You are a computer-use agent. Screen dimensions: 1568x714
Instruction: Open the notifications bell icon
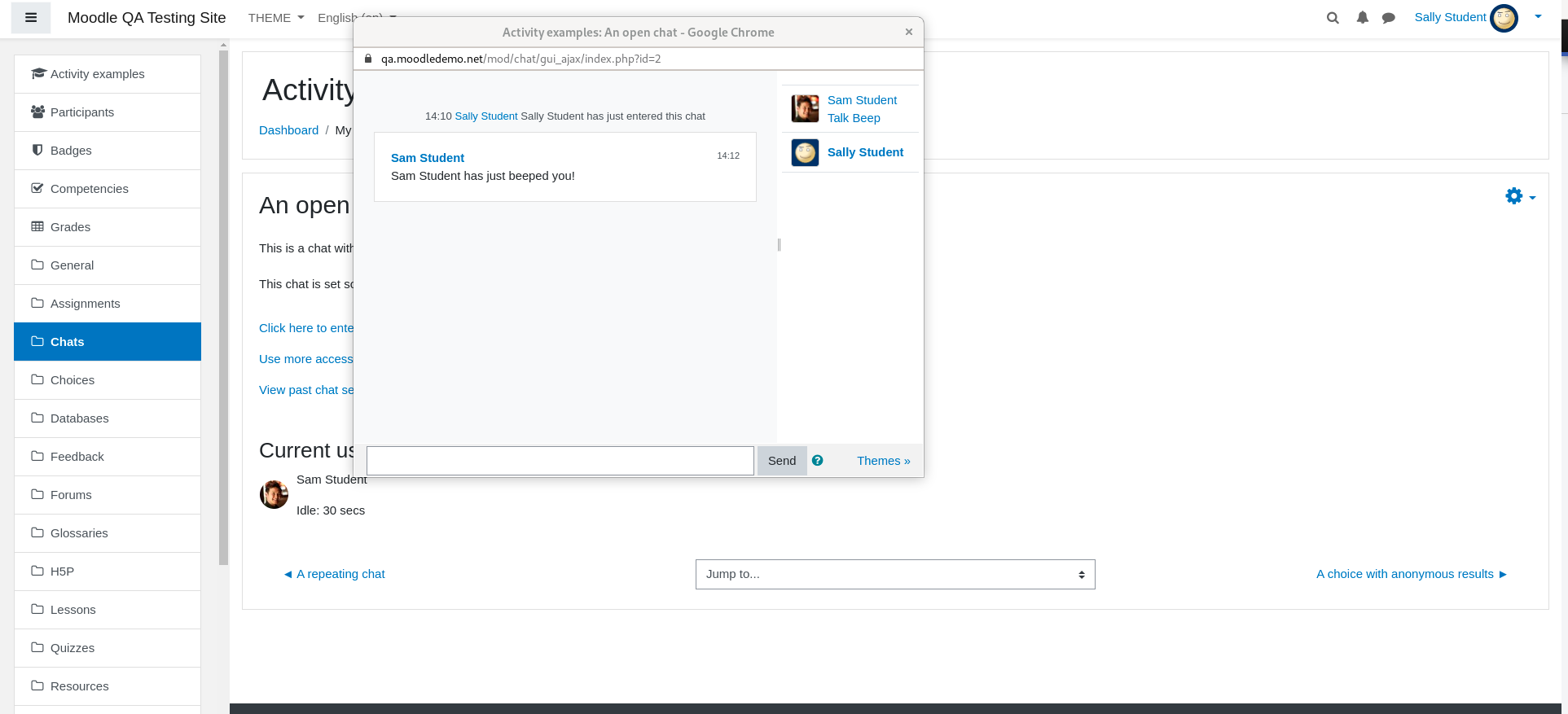pos(1362,18)
